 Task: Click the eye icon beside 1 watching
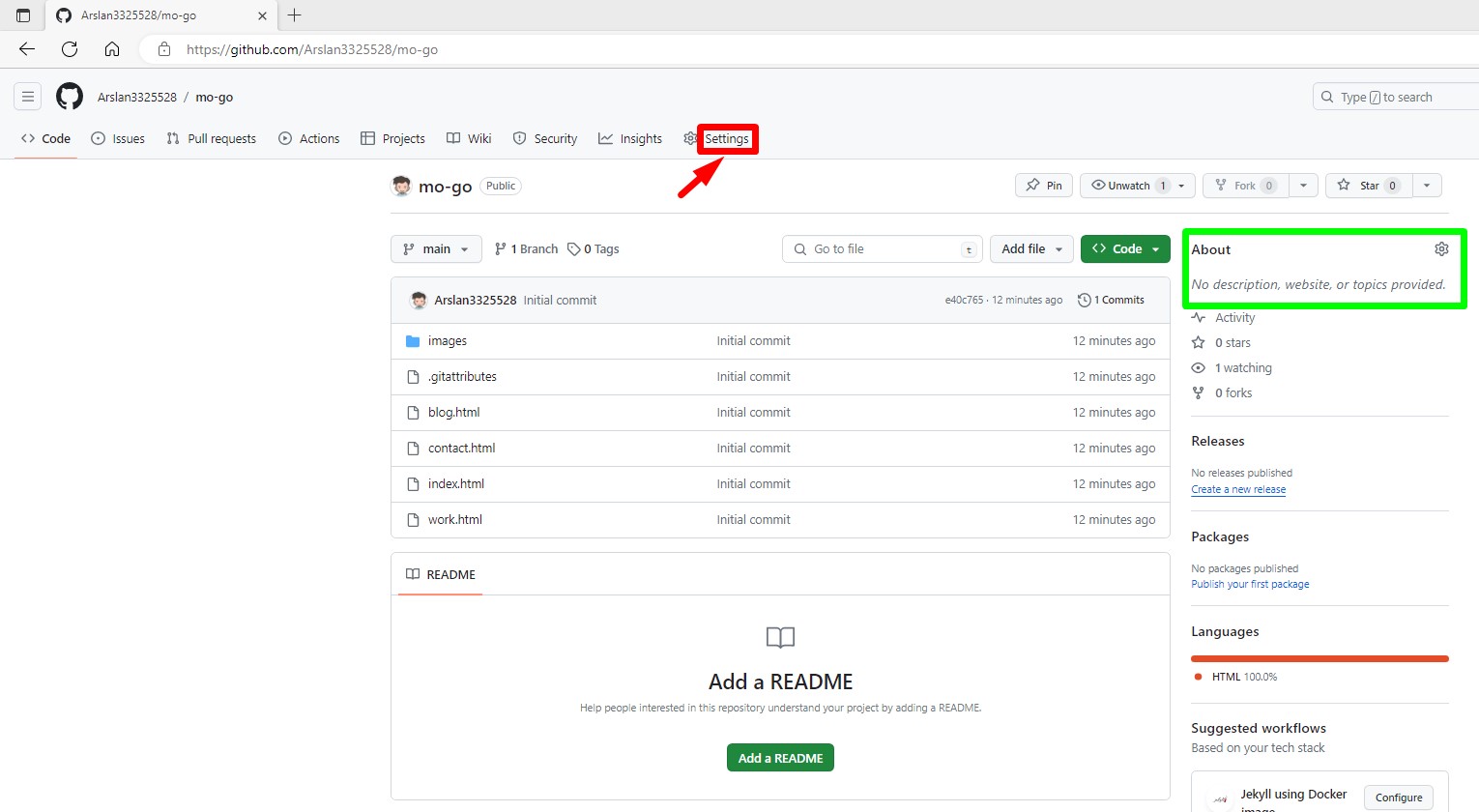tap(1199, 368)
